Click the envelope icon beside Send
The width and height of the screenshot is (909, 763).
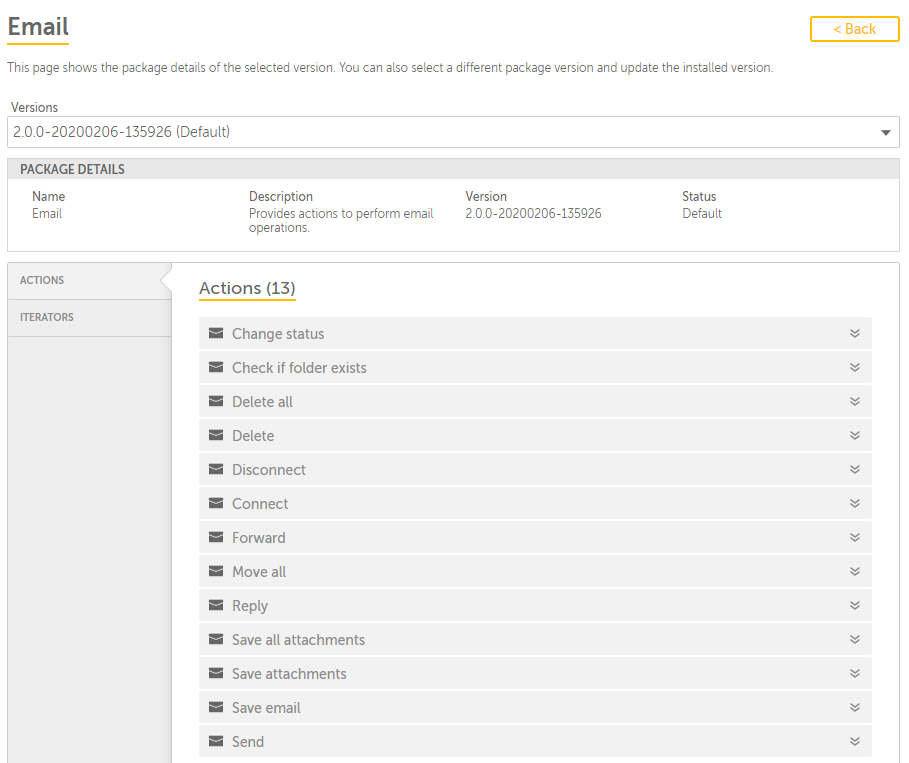tap(216, 741)
